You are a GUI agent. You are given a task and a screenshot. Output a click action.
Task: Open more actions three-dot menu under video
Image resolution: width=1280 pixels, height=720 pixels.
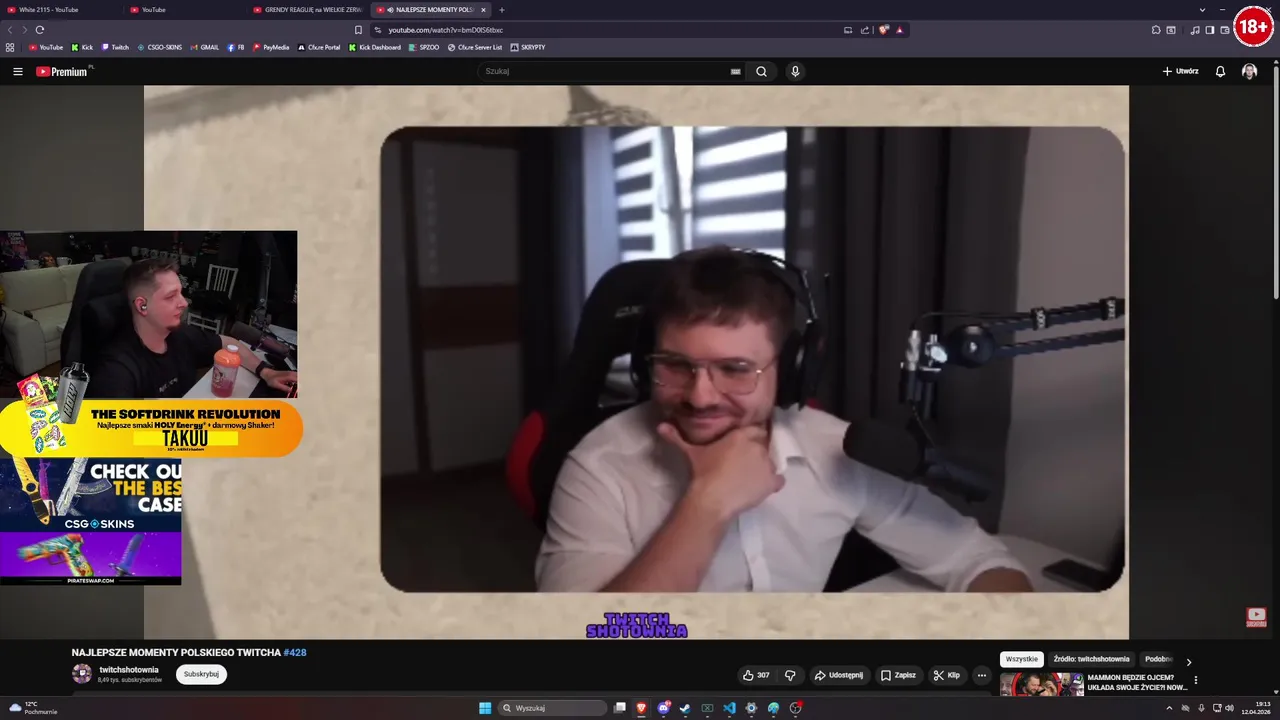click(x=981, y=675)
